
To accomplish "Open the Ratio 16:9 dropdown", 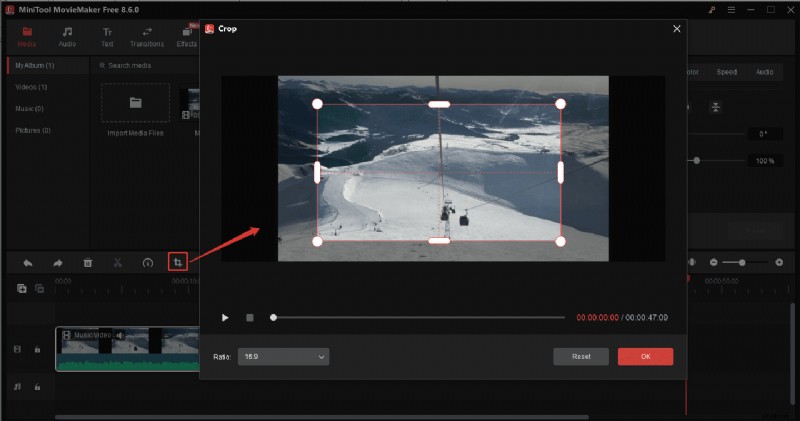I will coord(283,357).
